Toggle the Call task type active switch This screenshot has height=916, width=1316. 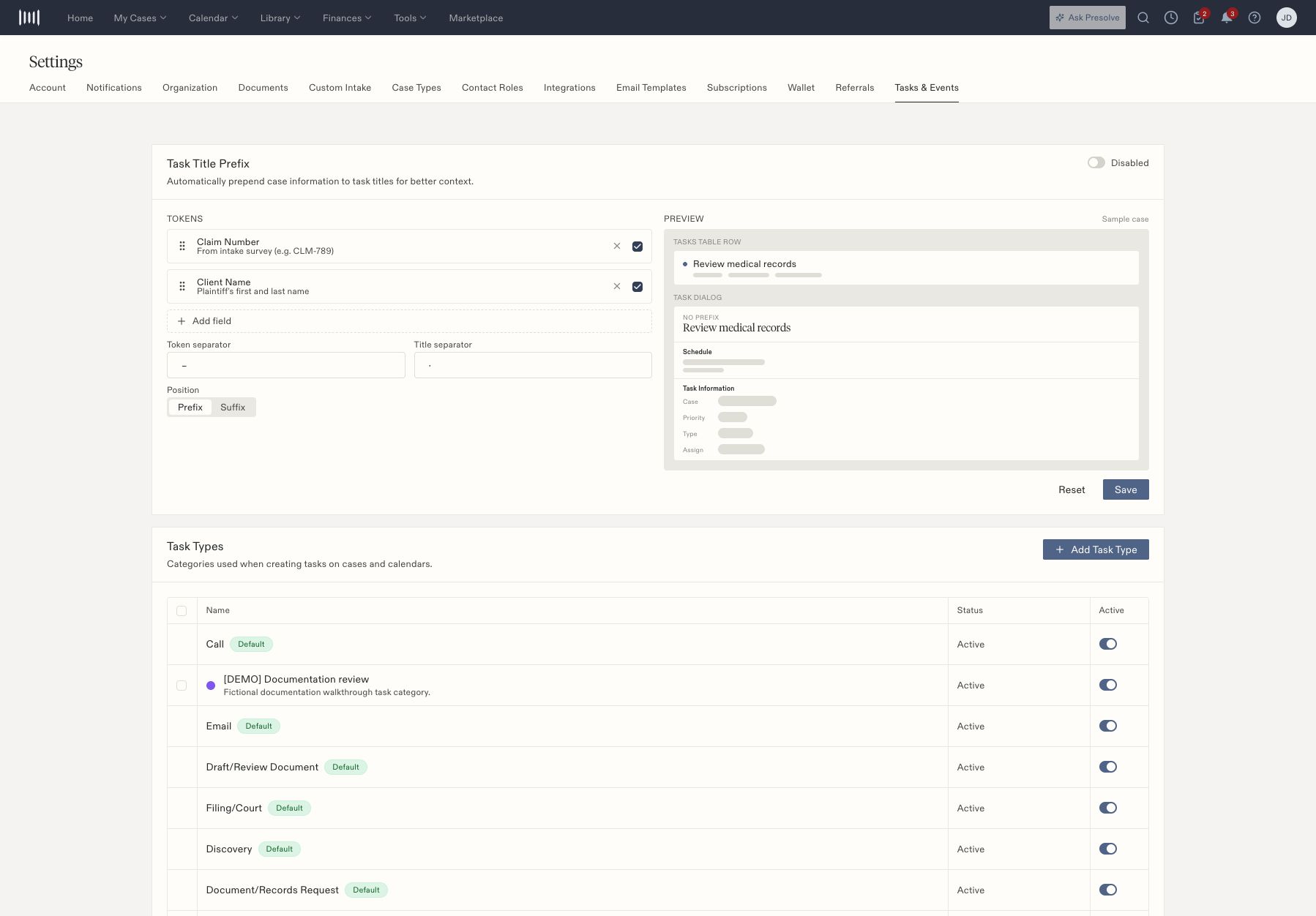pyautogui.click(x=1108, y=645)
